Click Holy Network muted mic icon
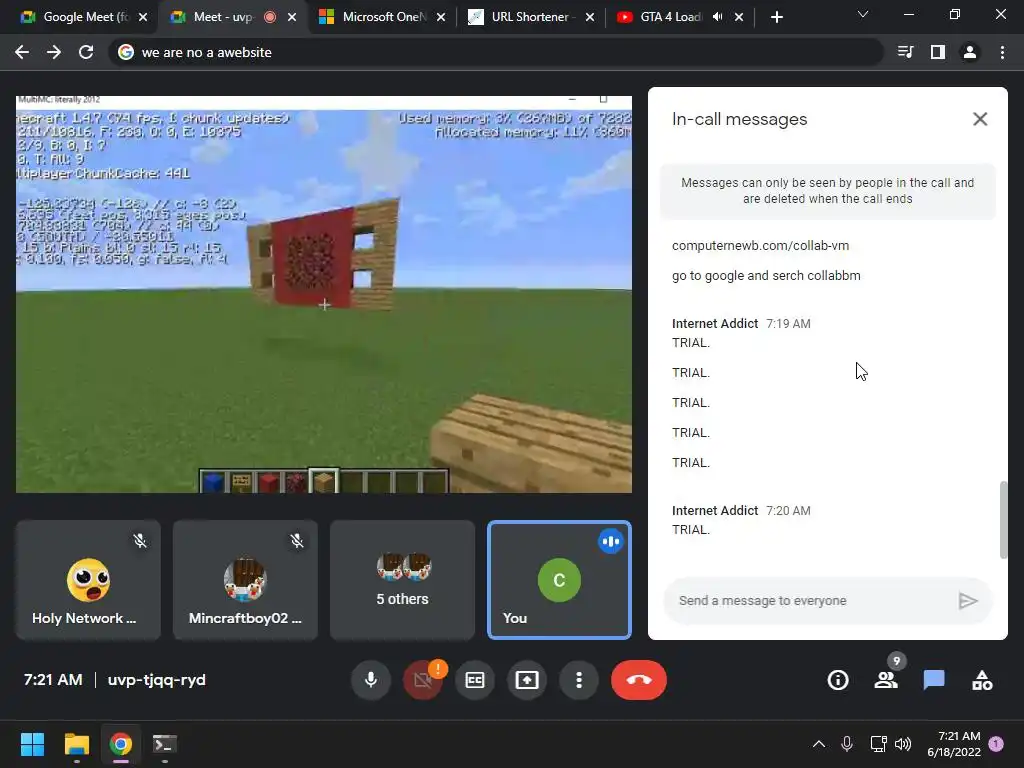 tap(140, 541)
